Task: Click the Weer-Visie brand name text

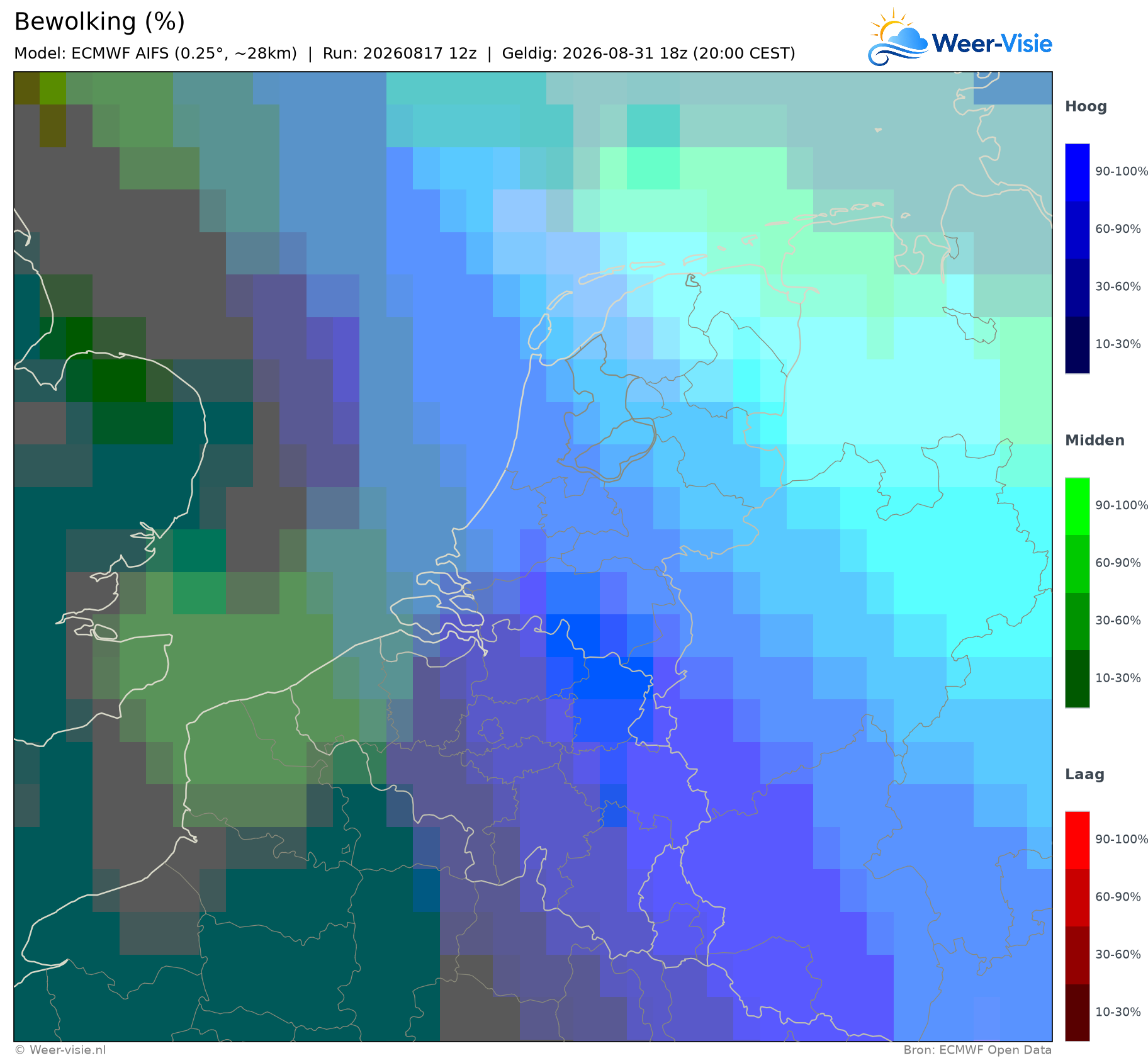Action: [992, 43]
